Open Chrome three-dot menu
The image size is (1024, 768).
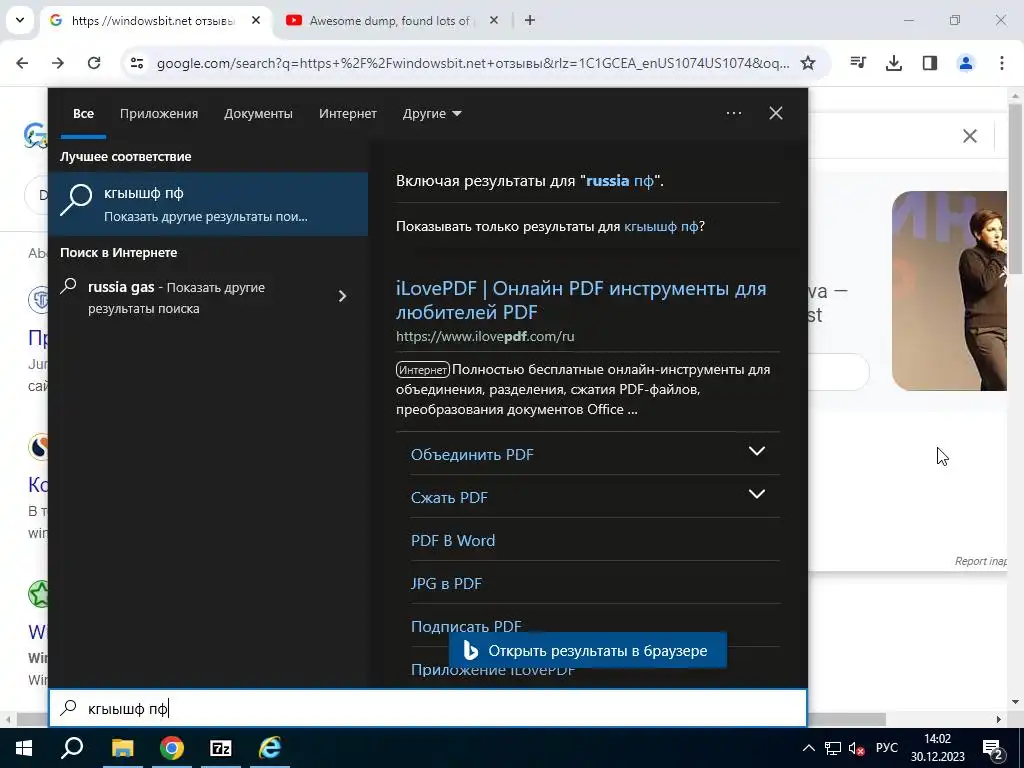pos(1002,63)
